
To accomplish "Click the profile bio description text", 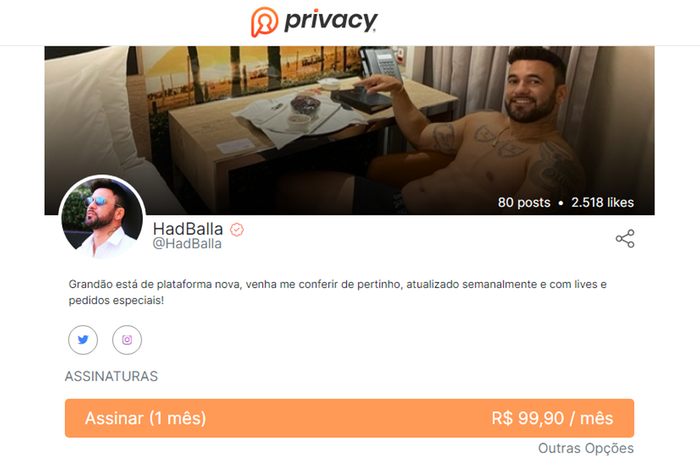I will [x=338, y=292].
